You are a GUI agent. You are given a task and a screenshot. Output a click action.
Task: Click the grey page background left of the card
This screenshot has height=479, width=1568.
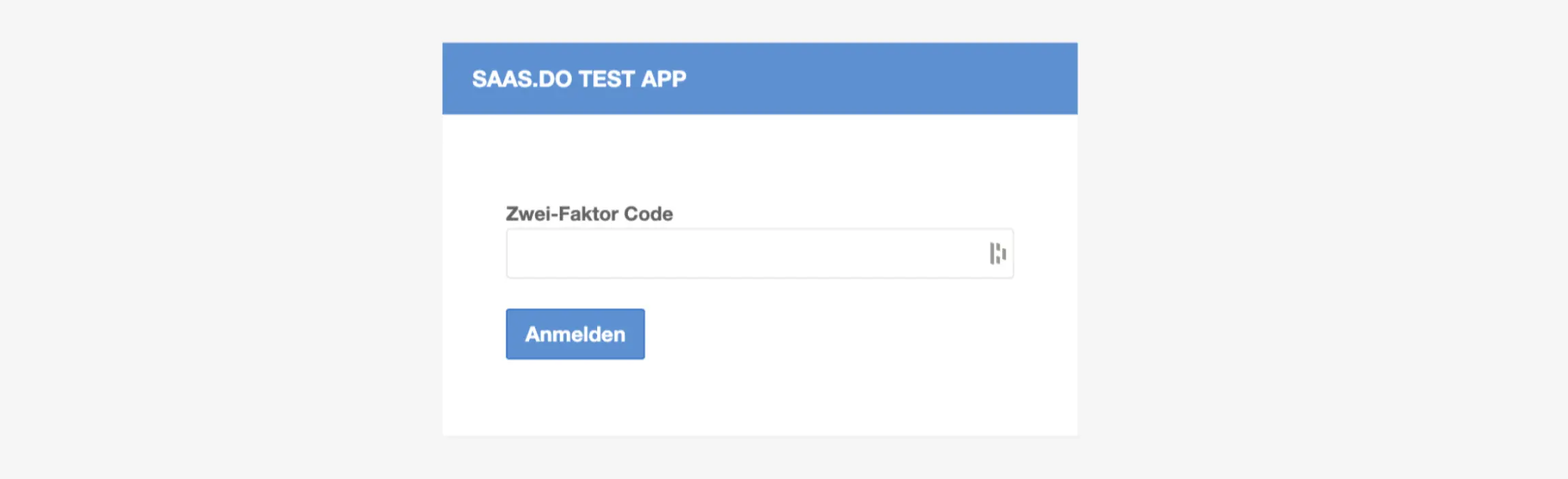218,238
